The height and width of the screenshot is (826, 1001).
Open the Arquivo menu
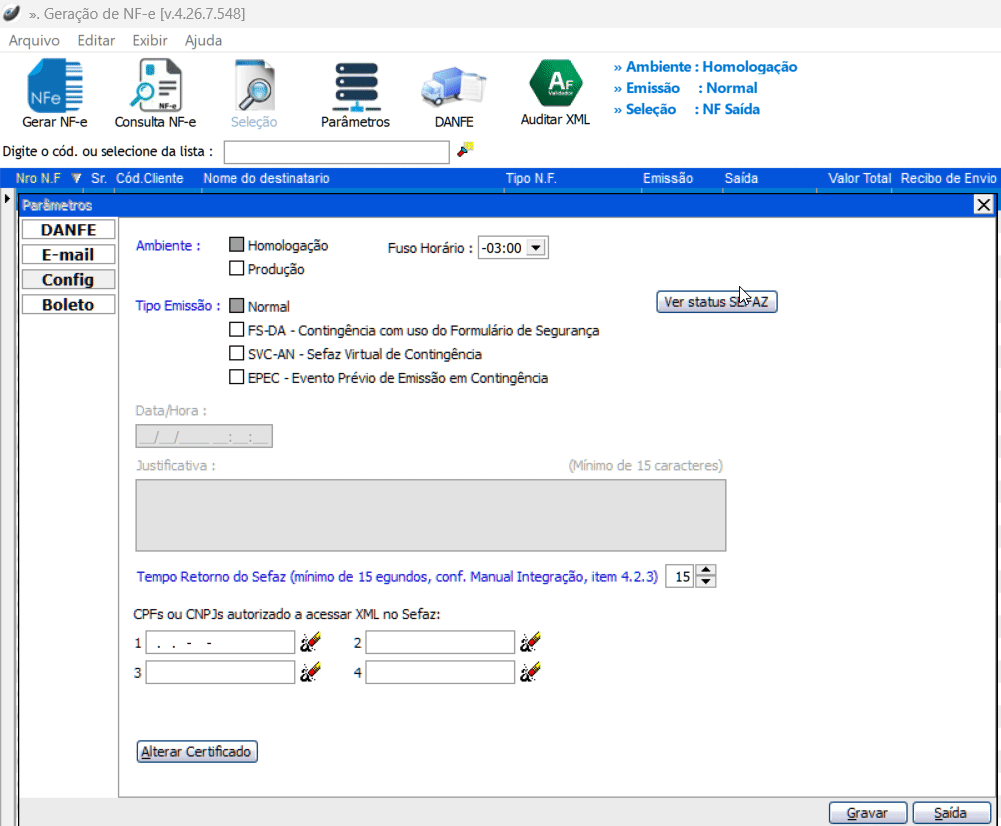pyautogui.click(x=34, y=41)
